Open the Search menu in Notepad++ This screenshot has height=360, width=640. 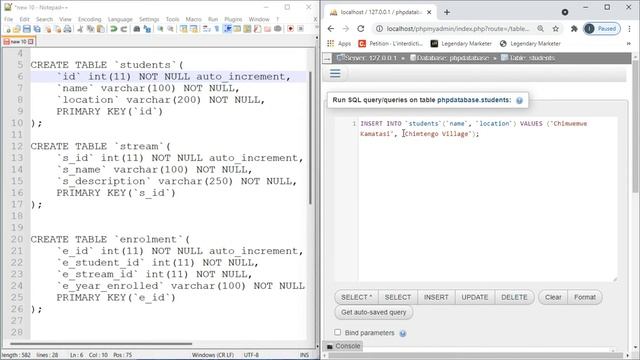click(x=44, y=19)
